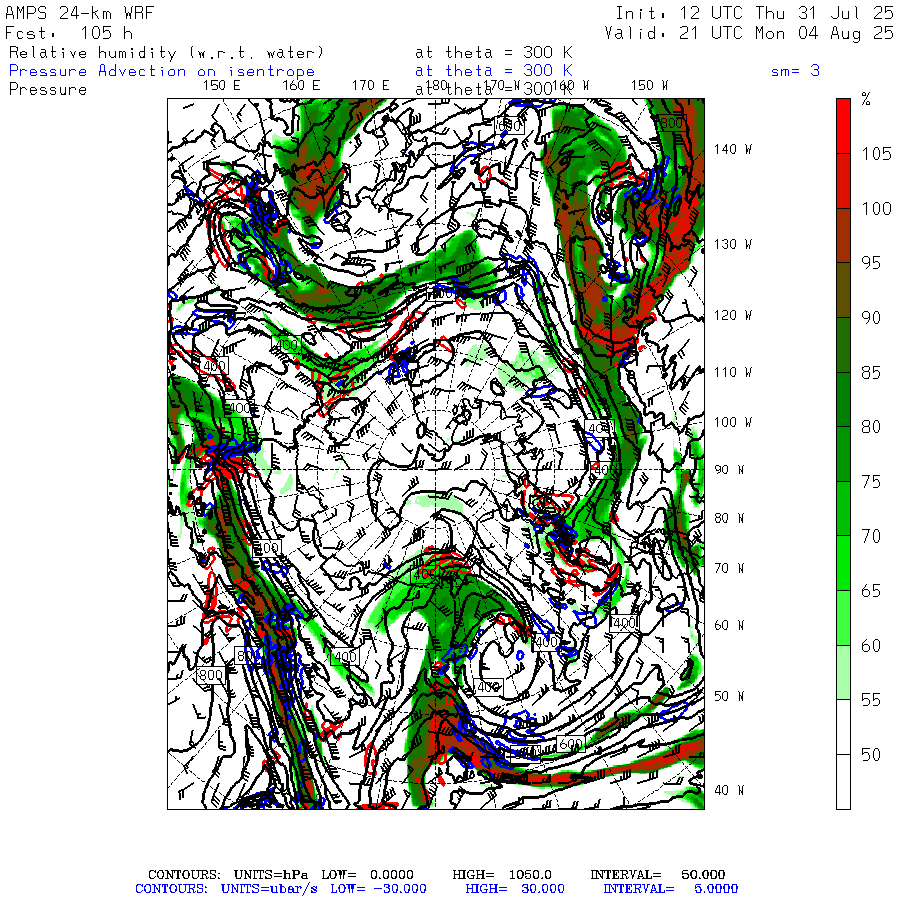Click the '150 E' longitude label
Viewport: 900px width, 900px height.
[x=222, y=86]
